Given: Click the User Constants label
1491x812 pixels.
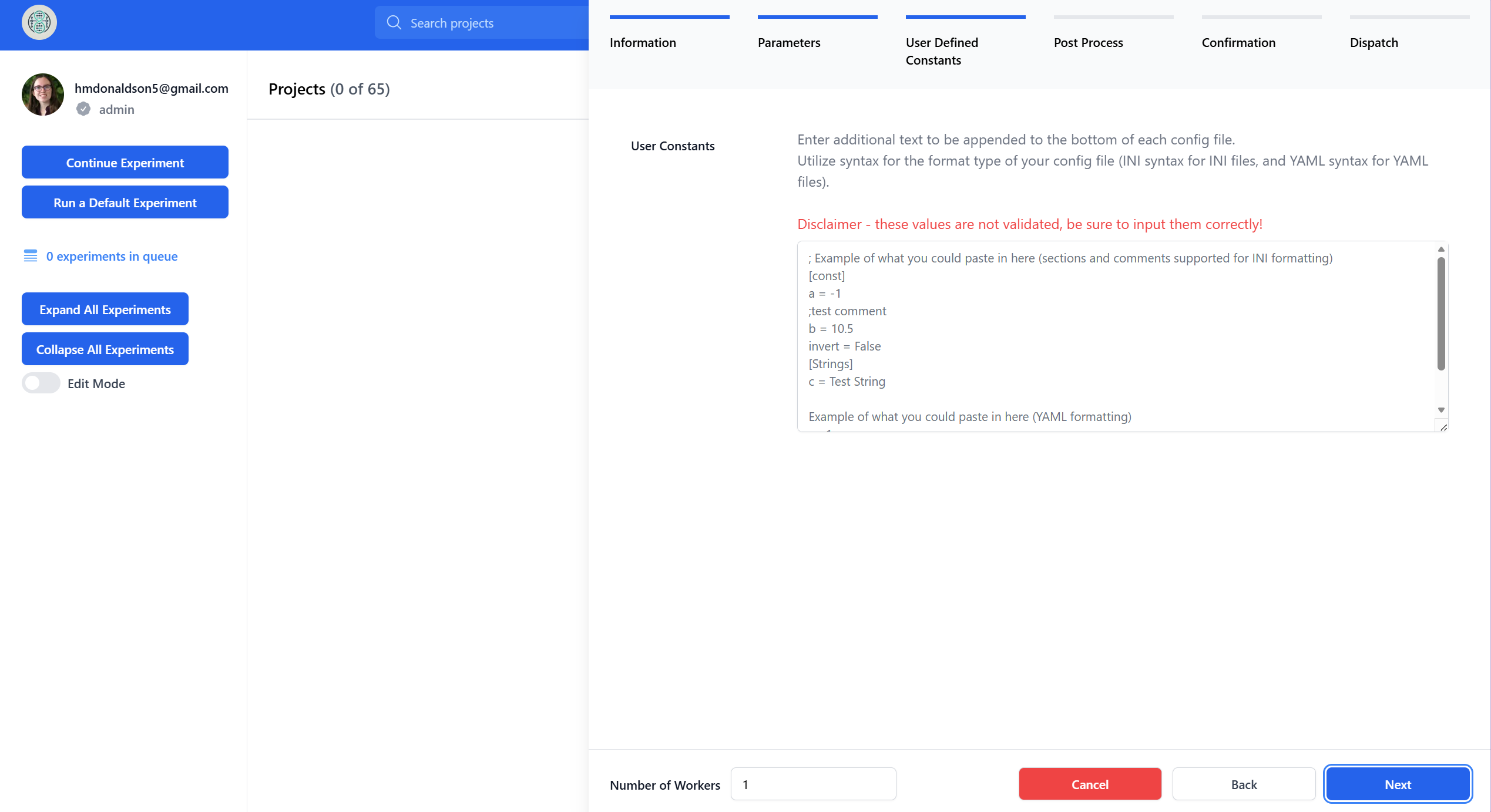Looking at the screenshot, I should tap(673, 146).
